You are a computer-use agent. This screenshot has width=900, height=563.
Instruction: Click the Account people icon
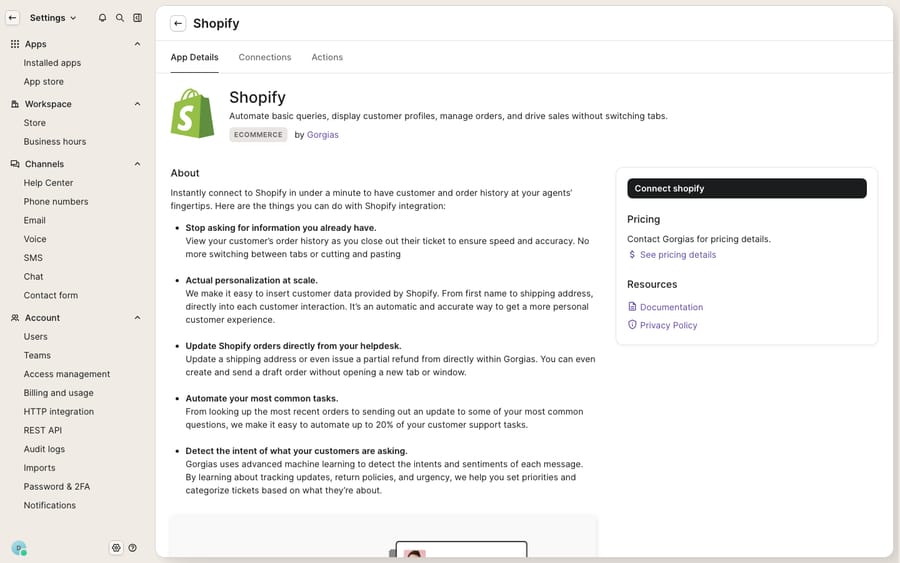click(15, 318)
